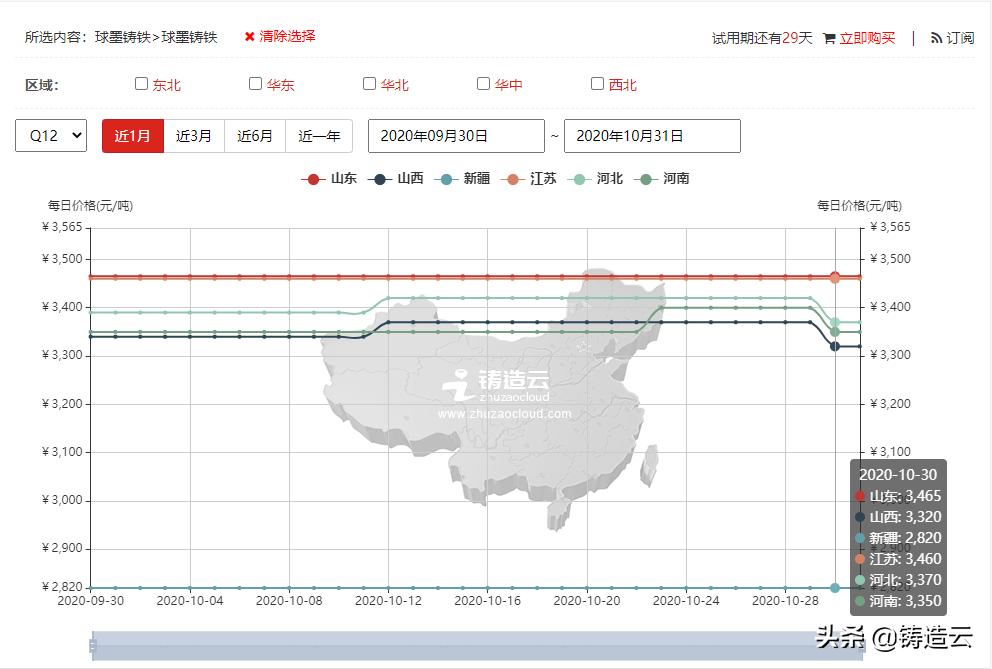This screenshot has width=992, height=669.
Task: Check the 东北 region checkbox
Action: (141, 83)
